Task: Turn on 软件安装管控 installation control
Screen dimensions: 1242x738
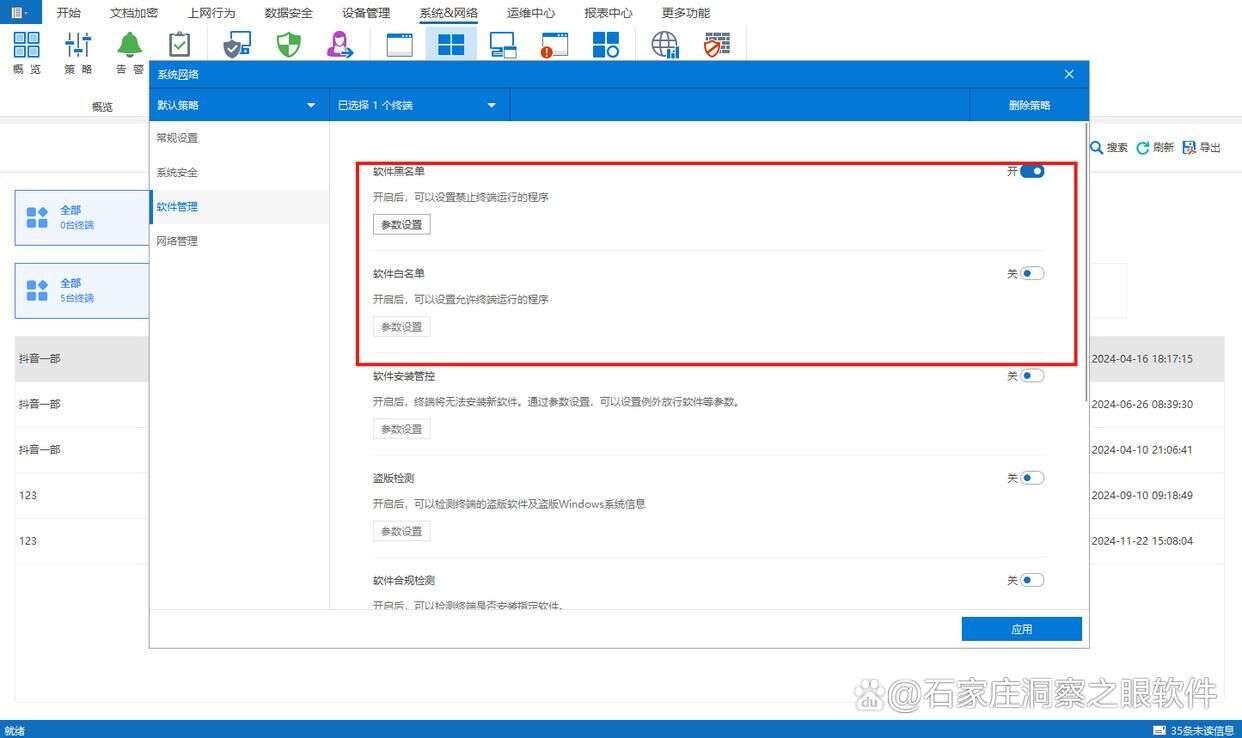Action: coord(1031,375)
